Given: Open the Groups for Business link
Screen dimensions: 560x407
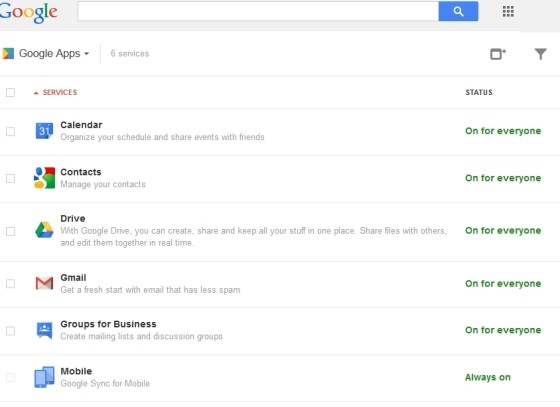Looking at the screenshot, I should click(x=108, y=324).
